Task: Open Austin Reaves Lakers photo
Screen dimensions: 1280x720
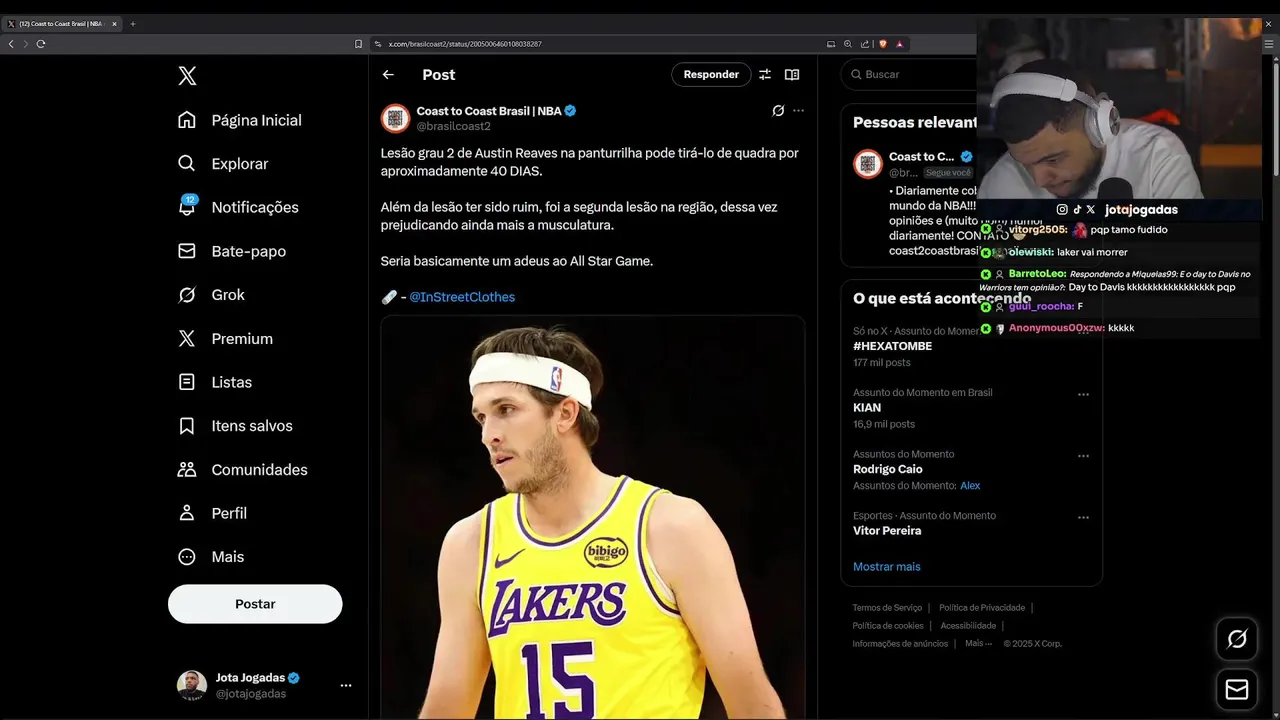Action: pyautogui.click(x=593, y=518)
